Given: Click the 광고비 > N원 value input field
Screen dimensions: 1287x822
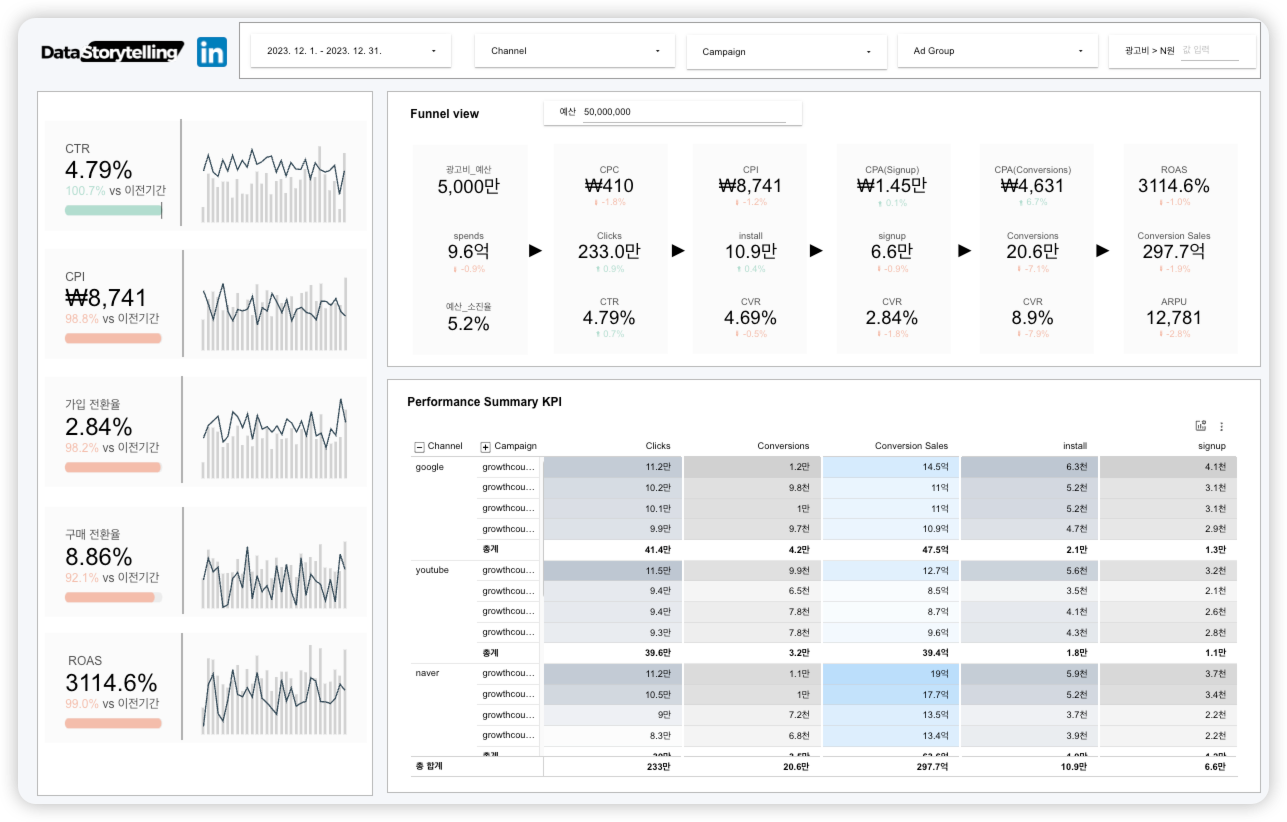Looking at the screenshot, I should [x=1210, y=51].
